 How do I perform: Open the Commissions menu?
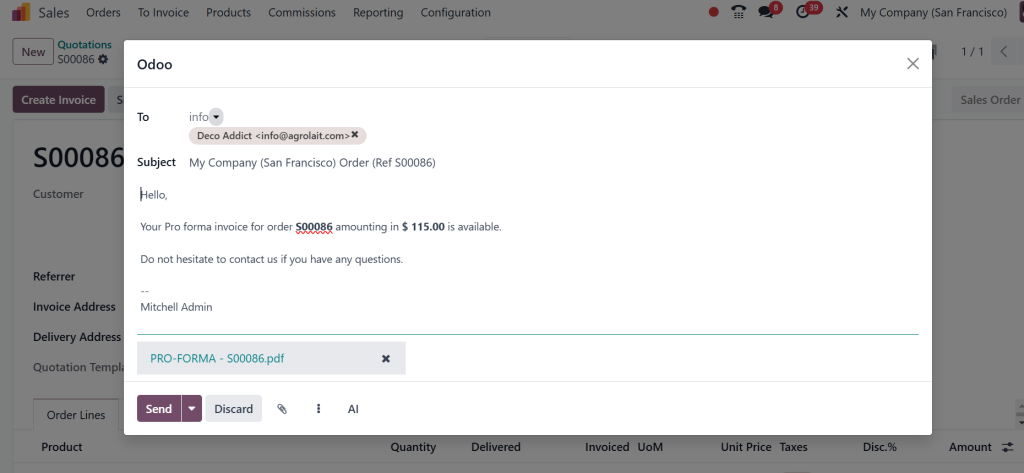pos(302,12)
